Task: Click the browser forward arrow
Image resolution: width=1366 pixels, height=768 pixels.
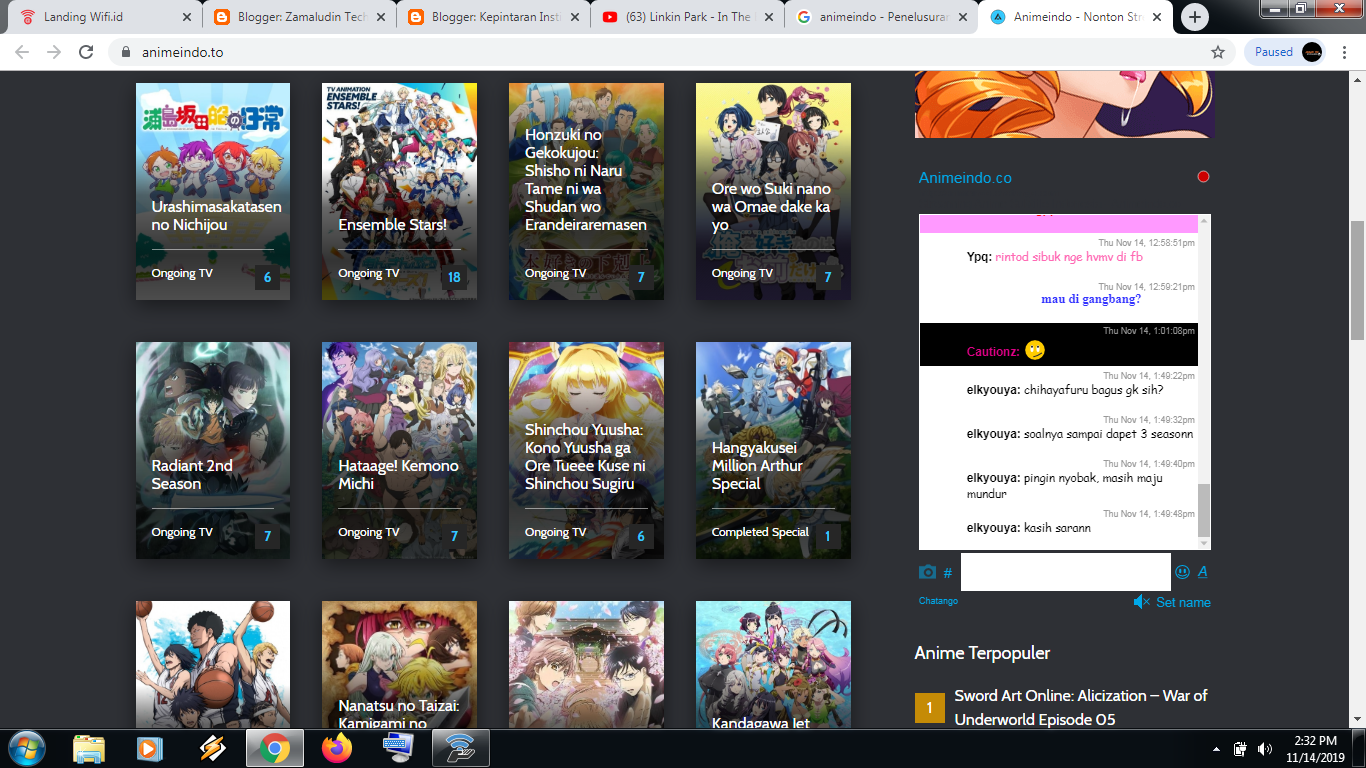Action: [x=53, y=52]
